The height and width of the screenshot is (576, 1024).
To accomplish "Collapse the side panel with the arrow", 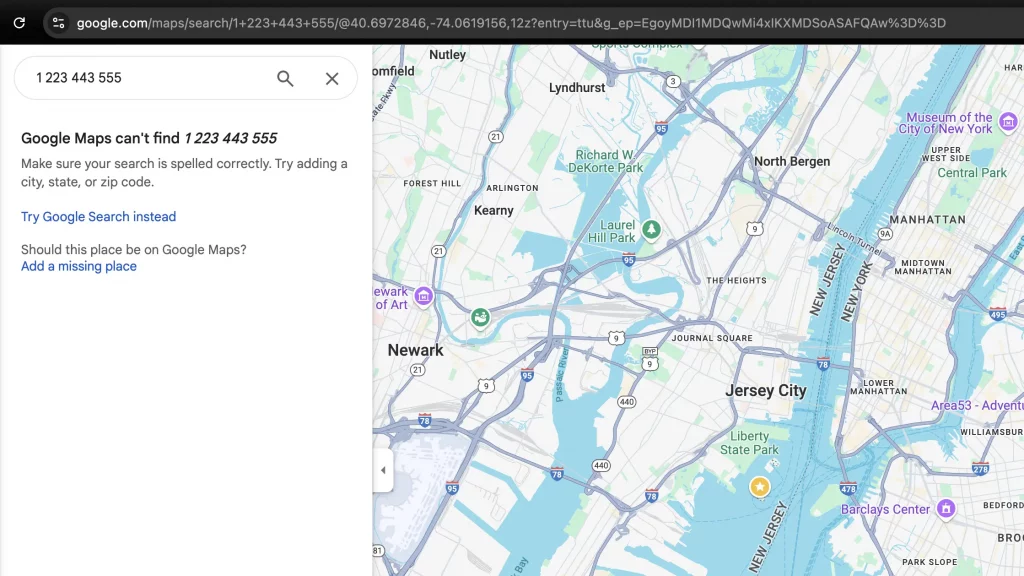I will [383, 469].
